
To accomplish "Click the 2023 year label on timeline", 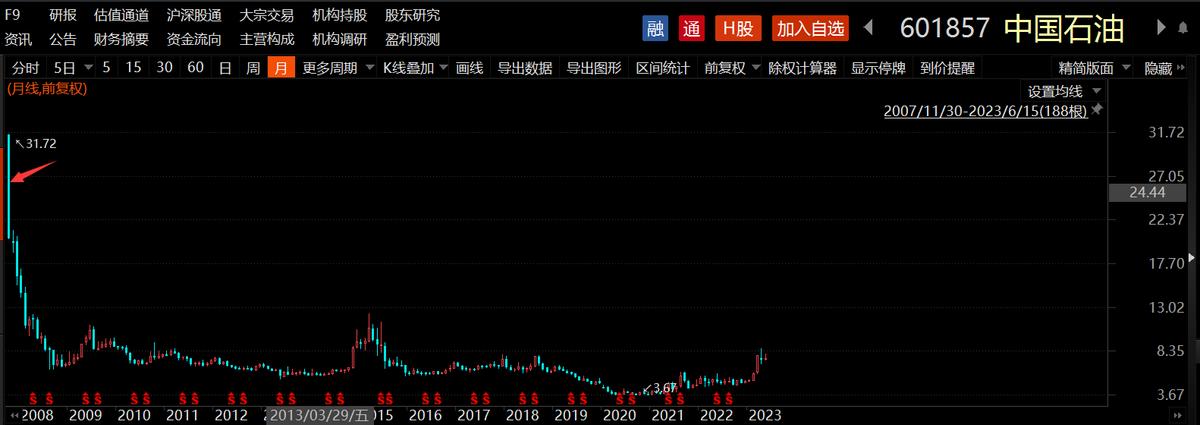I will [765, 415].
